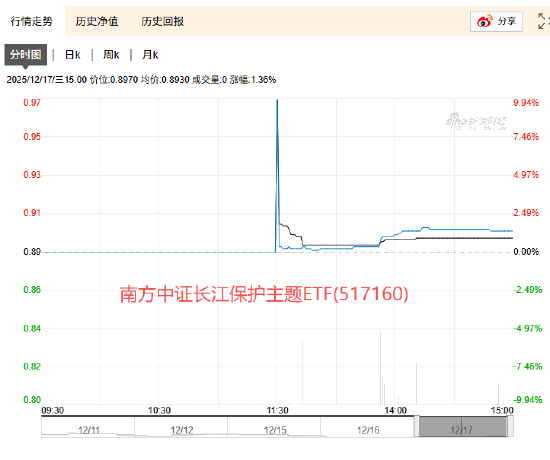Click the 15:00 time axis label
The image size is (550, 460).
tap(502, 410)
